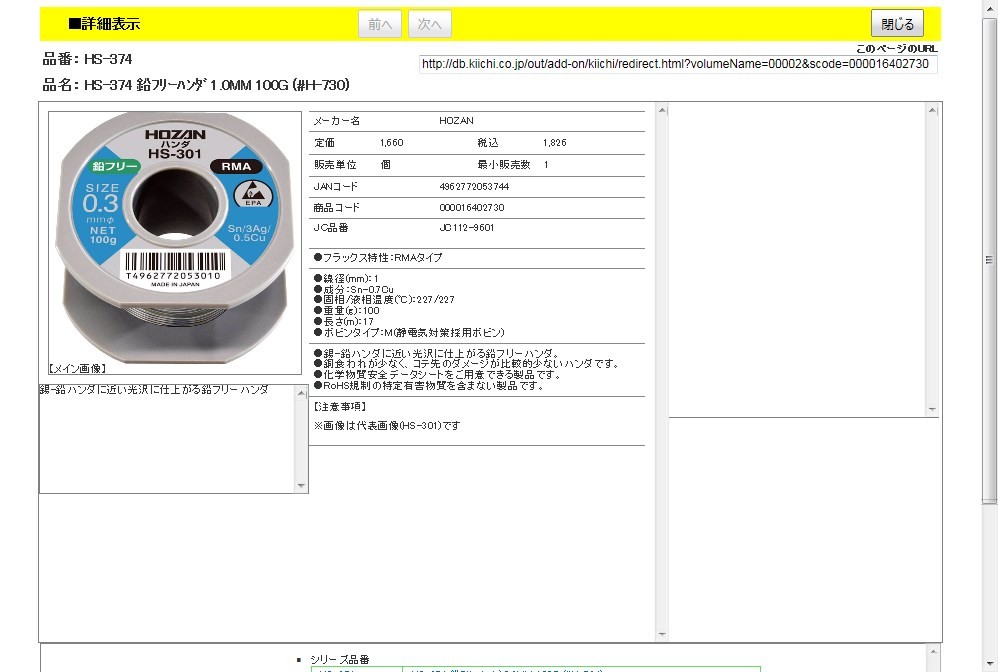Click the 品名 product name heading

[196, 85]
